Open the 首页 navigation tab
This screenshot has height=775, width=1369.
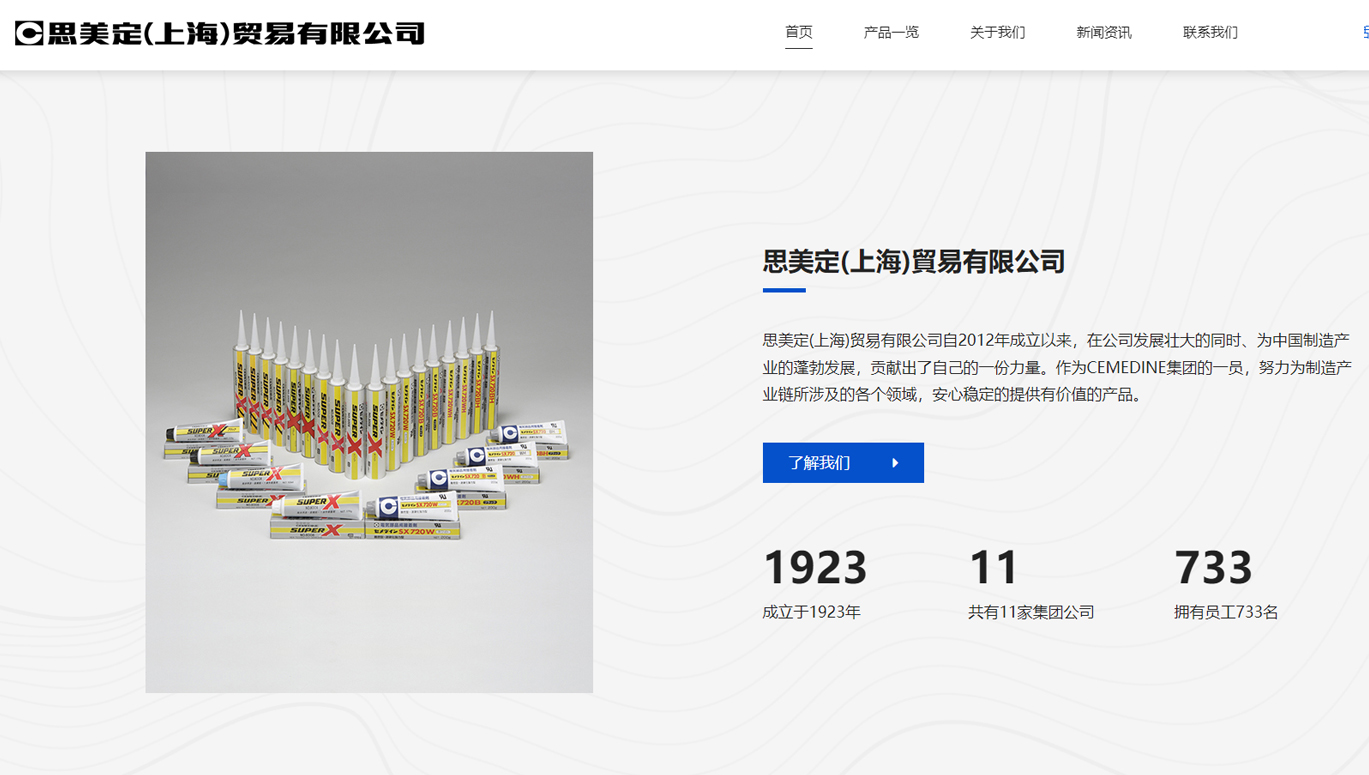[799, 32]
